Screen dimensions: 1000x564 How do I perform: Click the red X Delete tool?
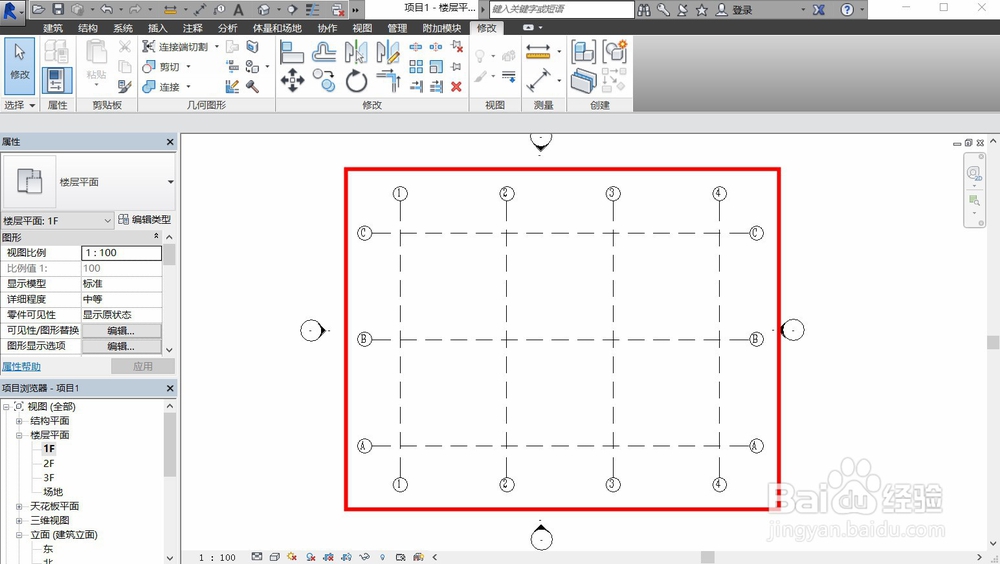point(456,86)
